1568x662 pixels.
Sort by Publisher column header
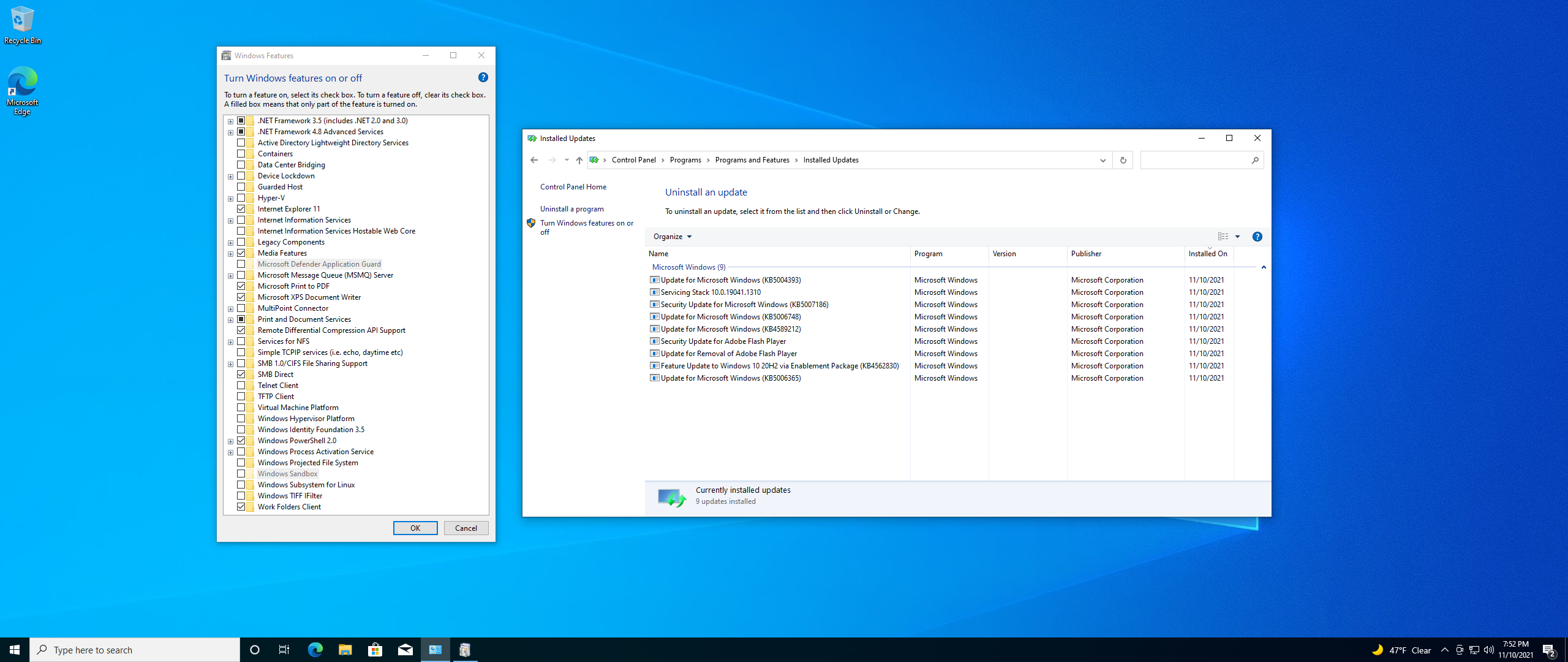[x=1126, y=254]
